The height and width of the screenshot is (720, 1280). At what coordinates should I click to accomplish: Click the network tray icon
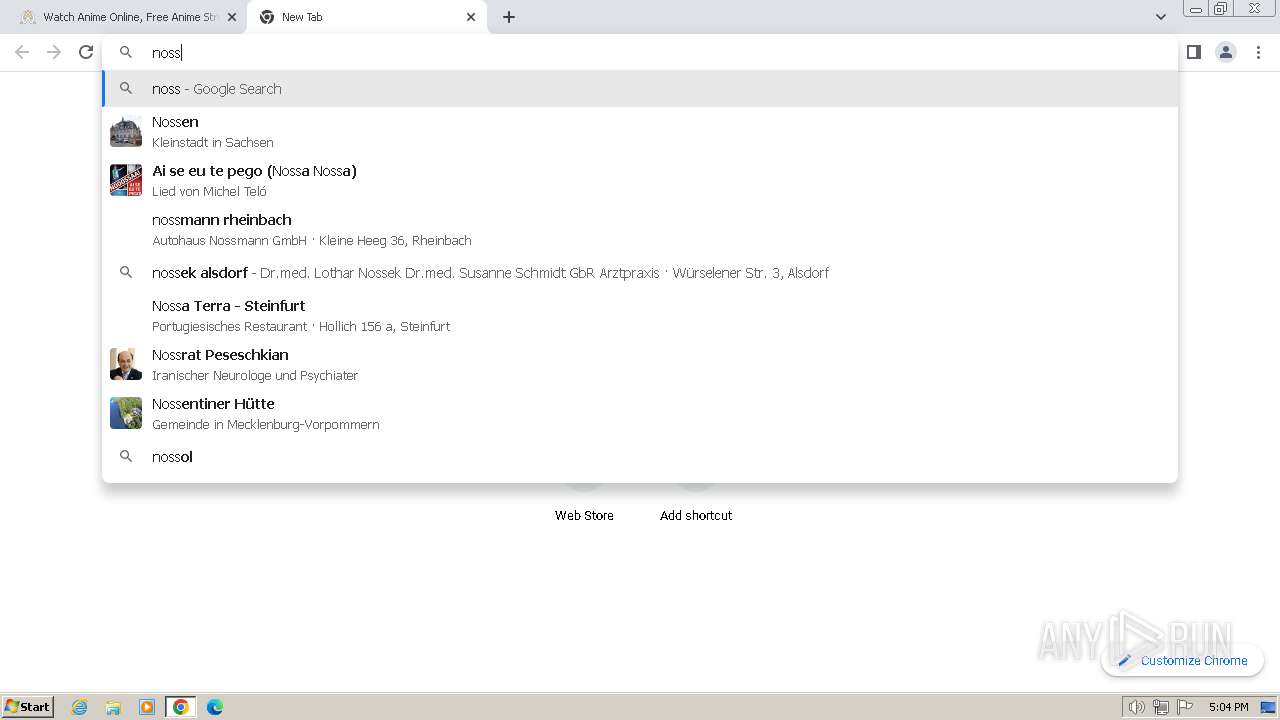[x=1160, y=707]
